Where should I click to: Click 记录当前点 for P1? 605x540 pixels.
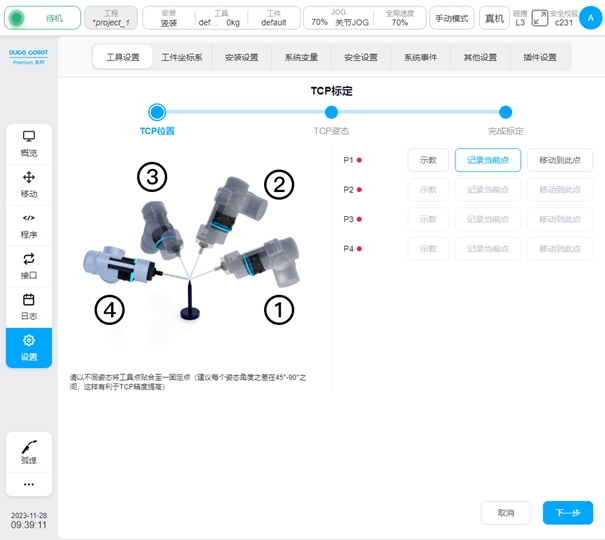pyautogui.click(x=488, y=160)
